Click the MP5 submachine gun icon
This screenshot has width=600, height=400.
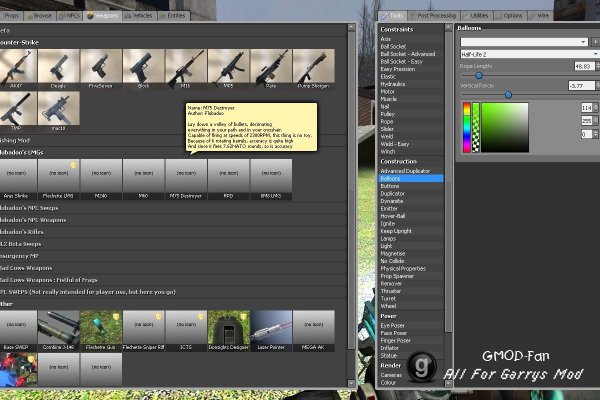pos(228,69)
